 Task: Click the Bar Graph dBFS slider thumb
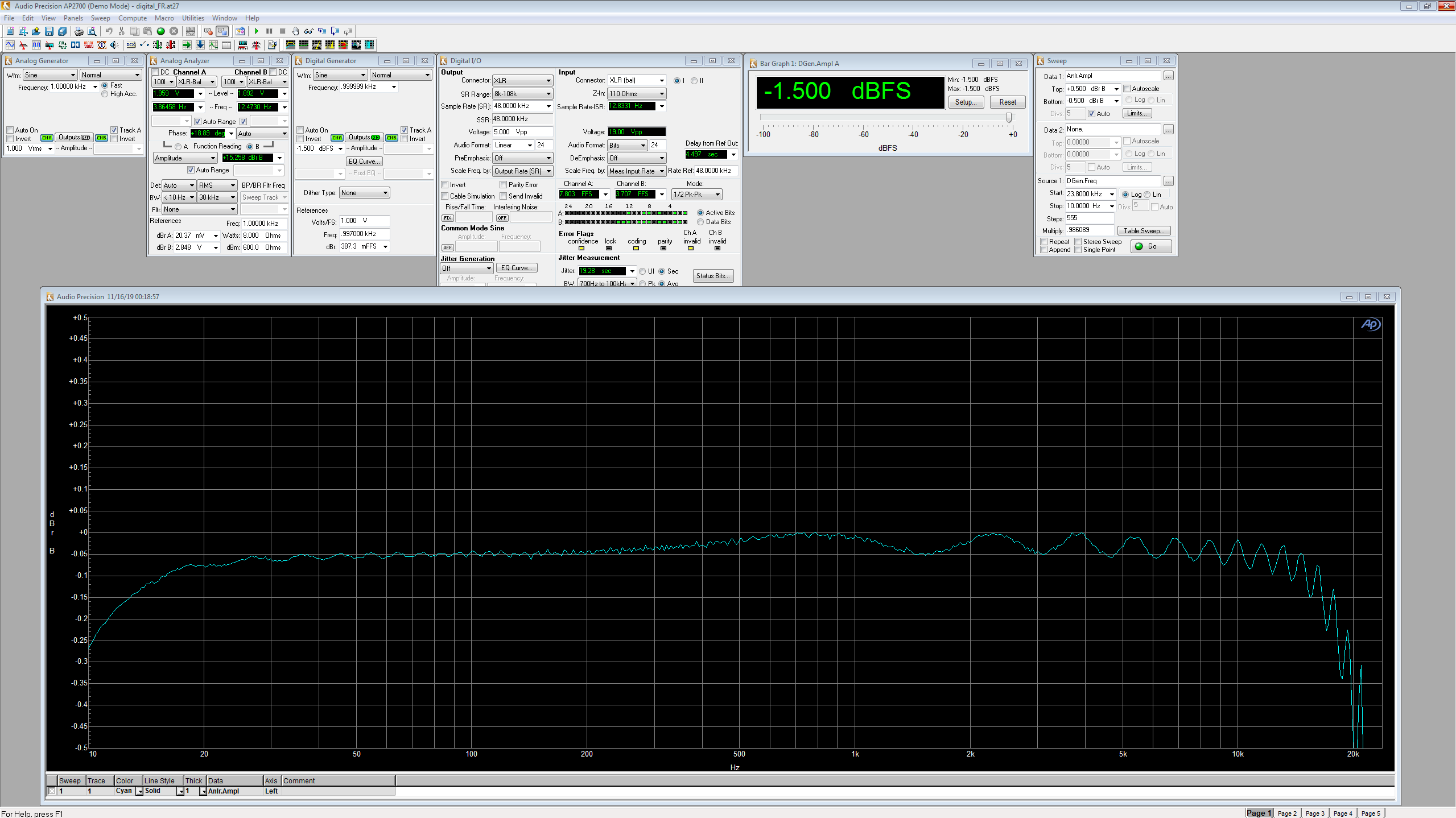pyautogui.click(x=1009, y=117)
